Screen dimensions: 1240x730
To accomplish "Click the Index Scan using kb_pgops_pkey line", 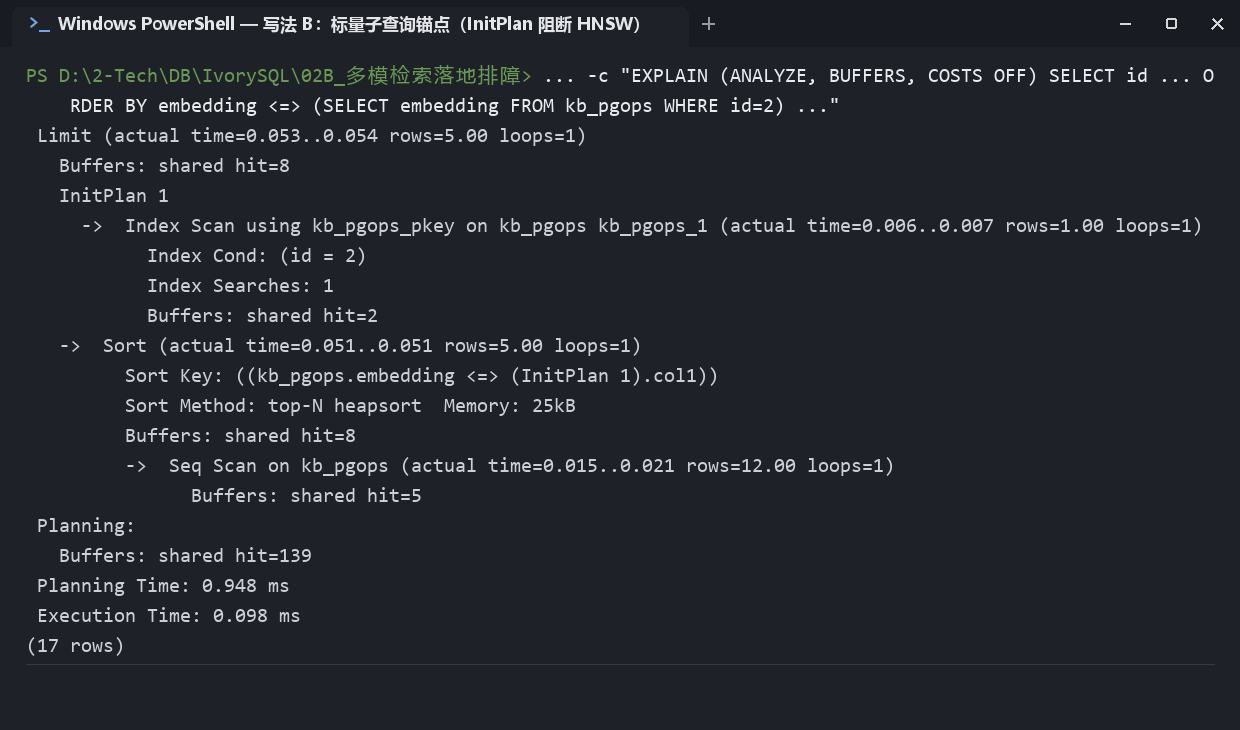I will [642, 226].
